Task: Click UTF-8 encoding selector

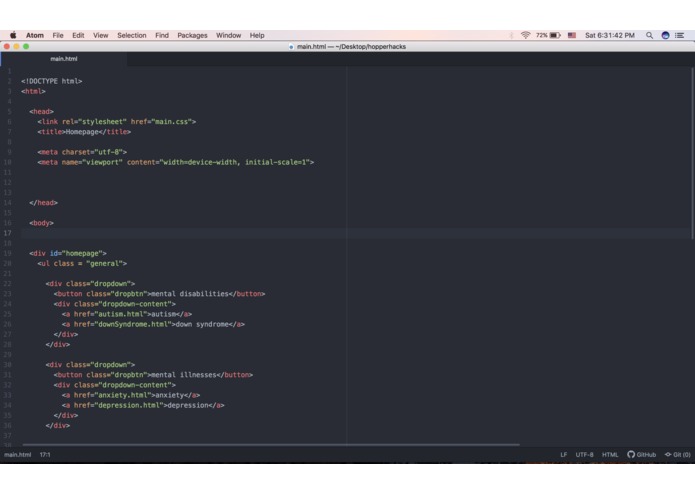Action: [x=584, y=455]
